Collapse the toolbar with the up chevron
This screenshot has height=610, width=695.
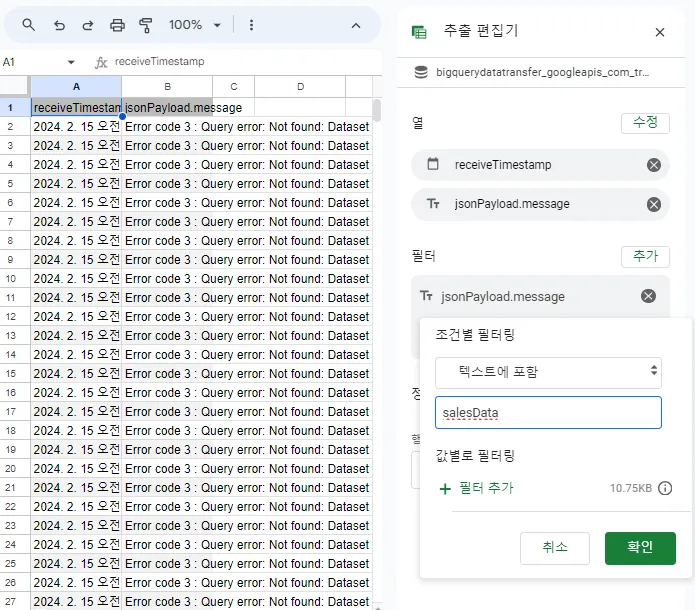(x=355, y=26)
